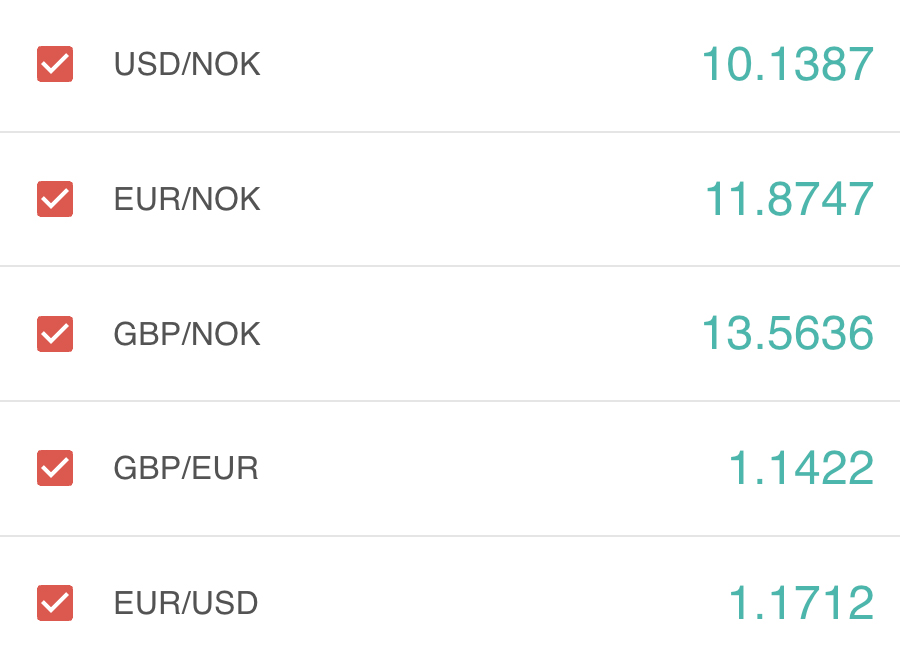Click the USD/NOK currency pair label
900x661 pixels.
(187, 64)
